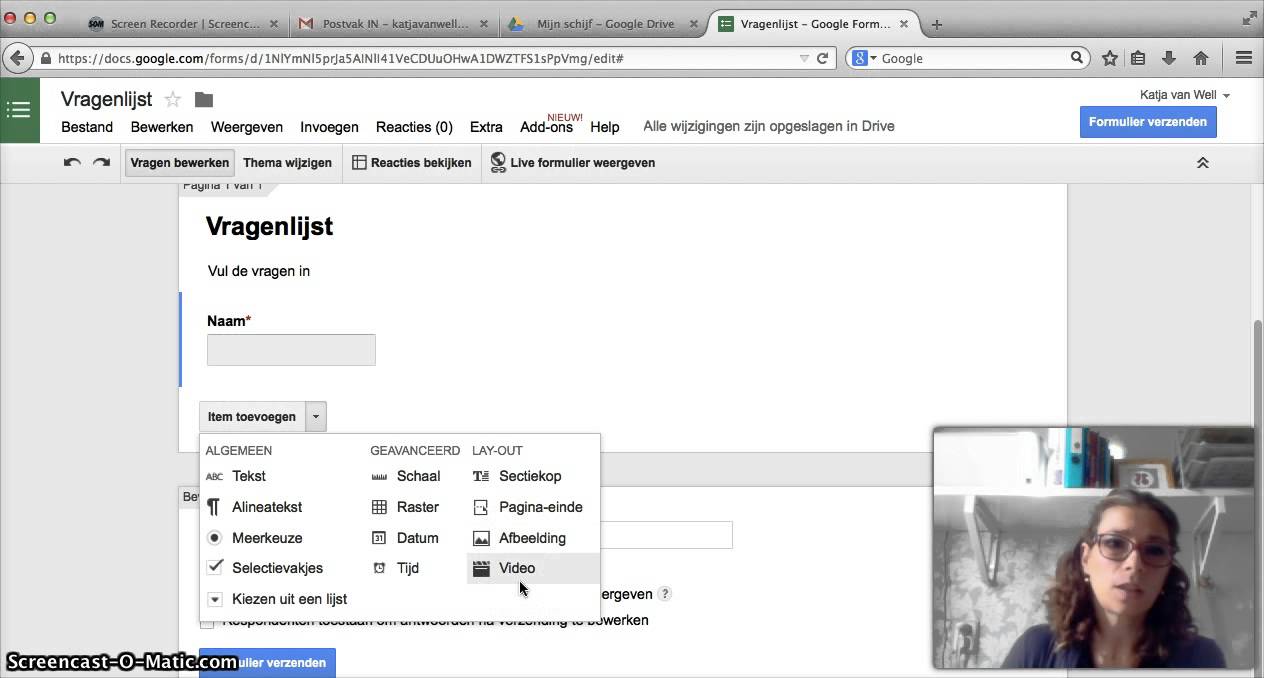Bookmark this page with star icon
1264x678 pixels.
pos(1110,58)
